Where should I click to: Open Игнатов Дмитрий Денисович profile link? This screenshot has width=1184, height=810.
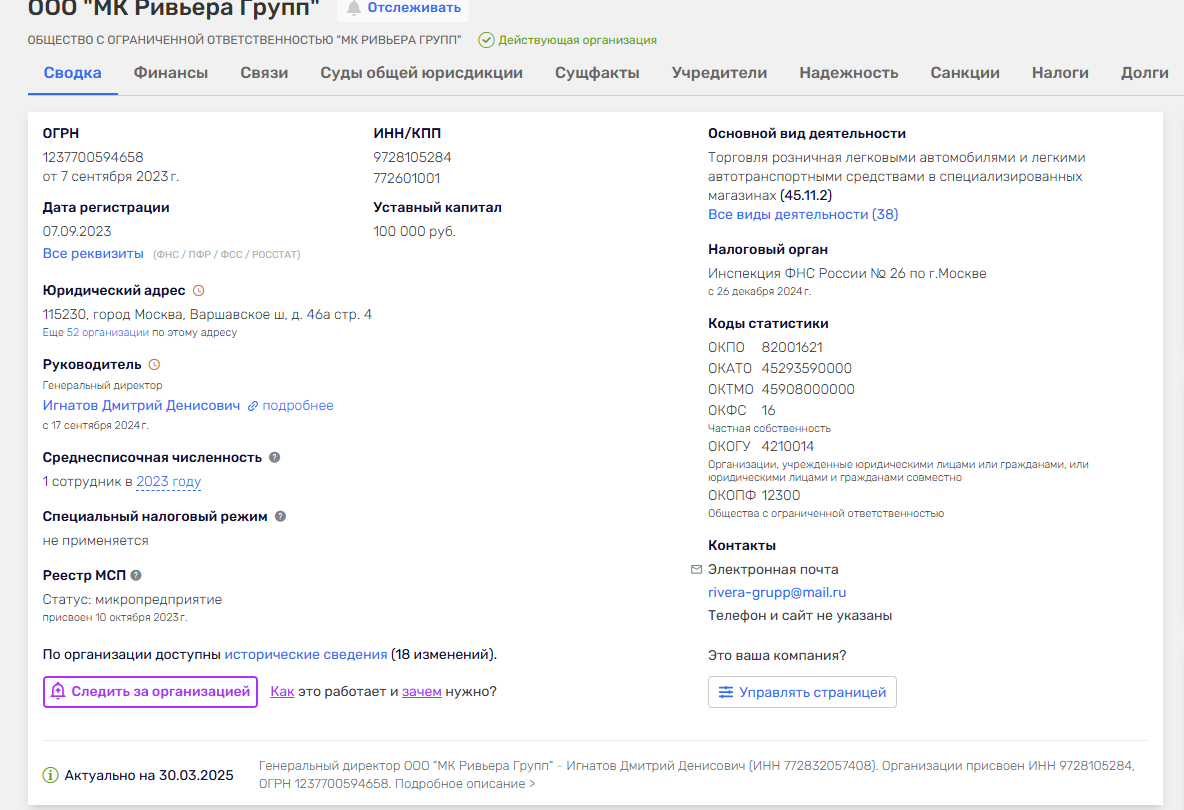(x=141, y=405)
